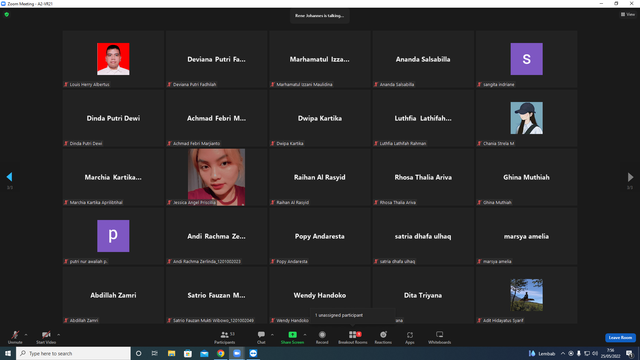This screenshot has width=640, height=360.
Task: Click Rhosa Thalia Ariva participant tile
Action: tap(423, 177)
